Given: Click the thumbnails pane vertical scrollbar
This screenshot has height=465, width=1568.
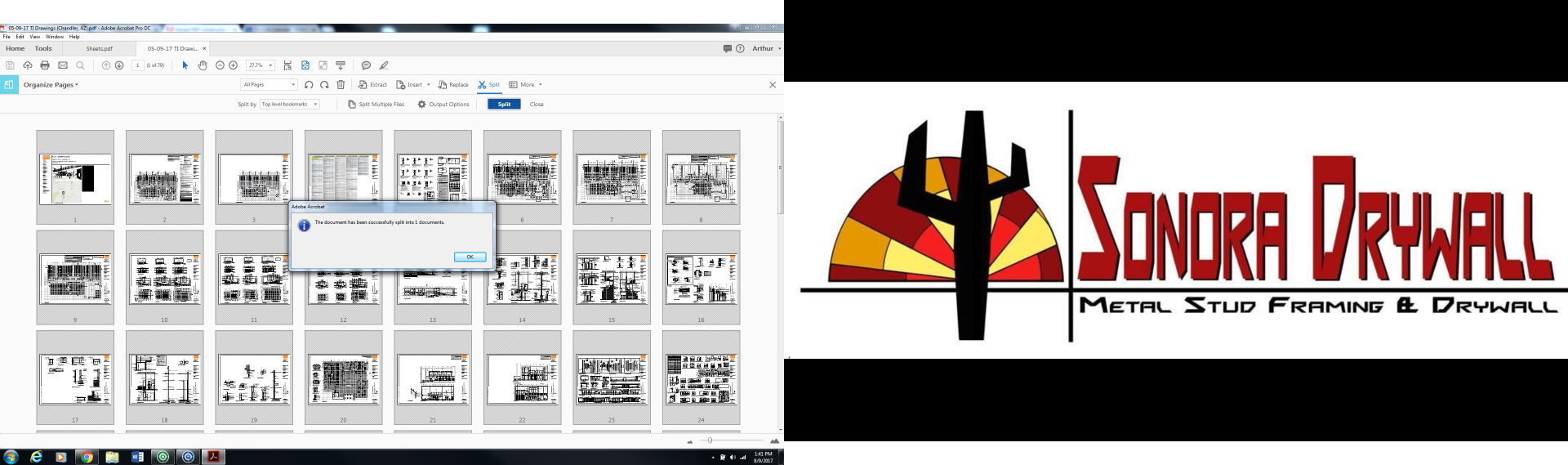Looking at the screenshot, I should (781, 168).
